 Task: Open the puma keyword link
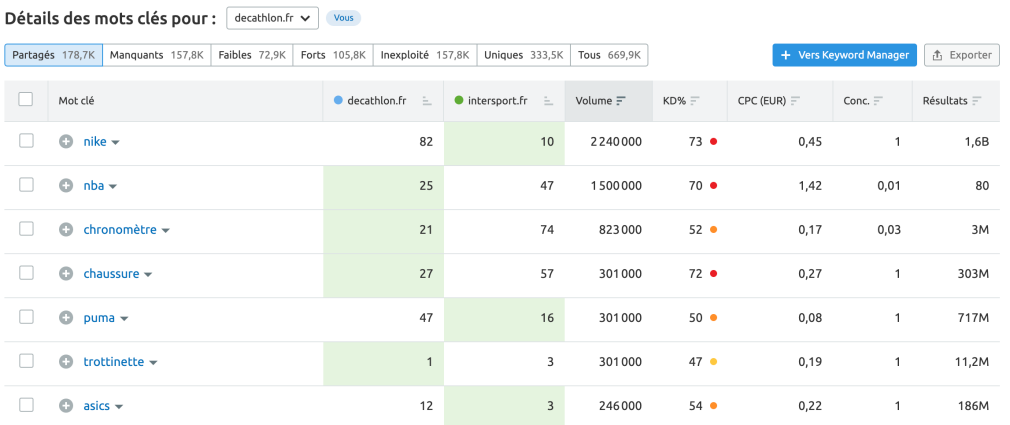pos(99,318)
